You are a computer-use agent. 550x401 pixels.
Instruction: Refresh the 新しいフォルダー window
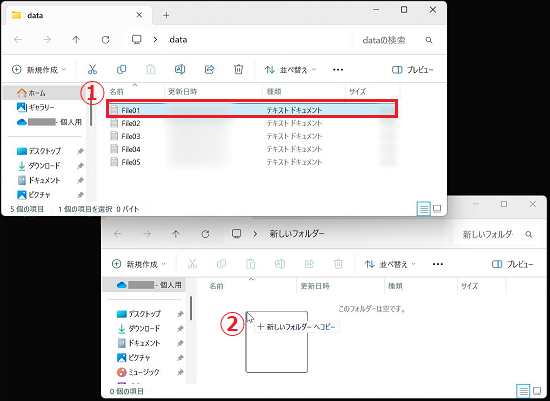[x=205, y=234]
